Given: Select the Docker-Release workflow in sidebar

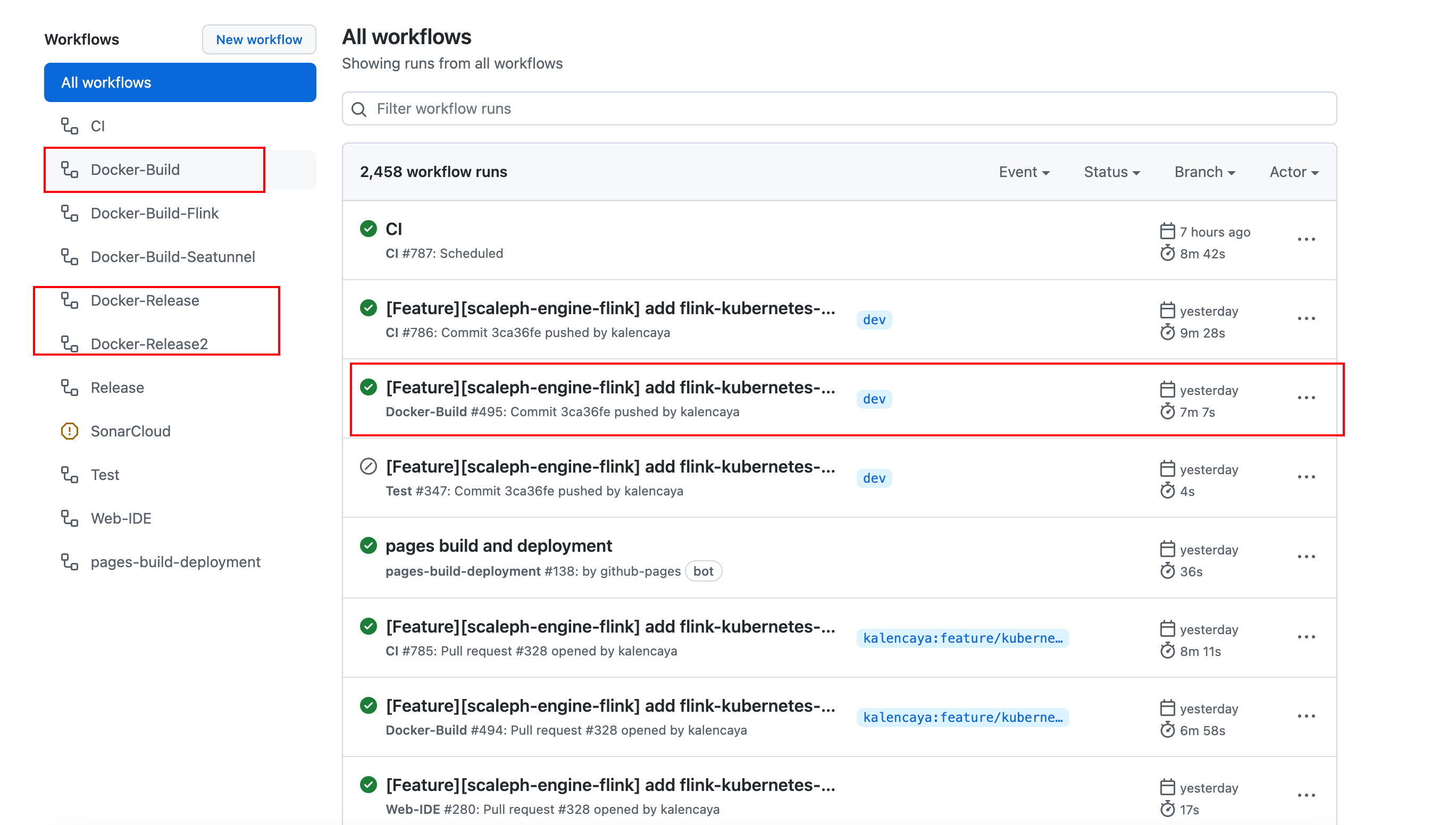Looking at the screenshot, I should point(145,300).
